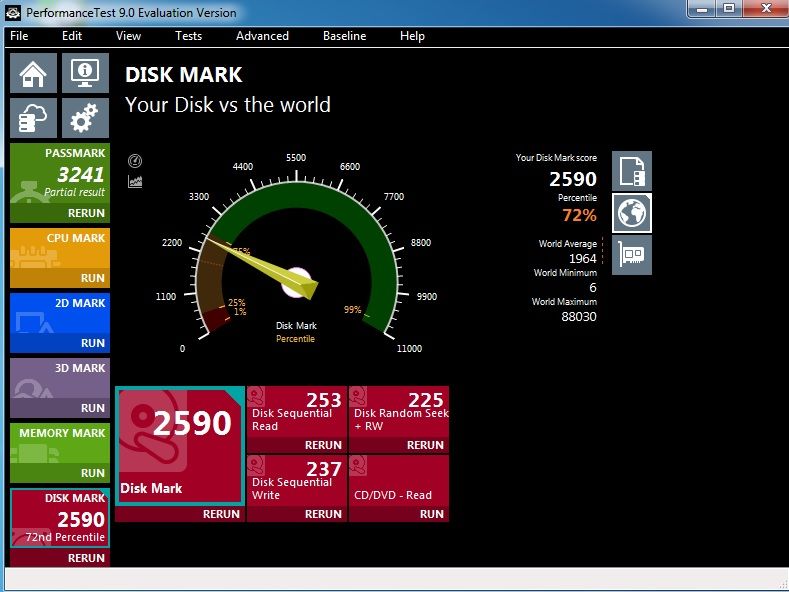Open the Tests menu
This screenshot has height=592, width=789.
(x=188, y=36)
